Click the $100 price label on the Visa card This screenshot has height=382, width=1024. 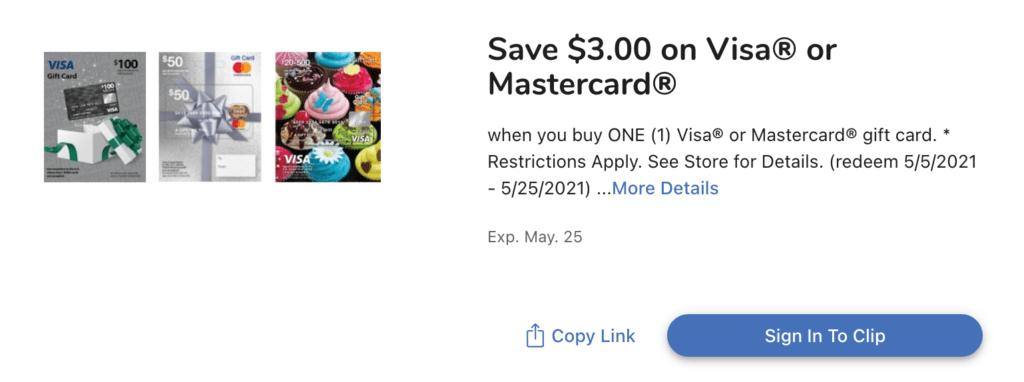126,65
